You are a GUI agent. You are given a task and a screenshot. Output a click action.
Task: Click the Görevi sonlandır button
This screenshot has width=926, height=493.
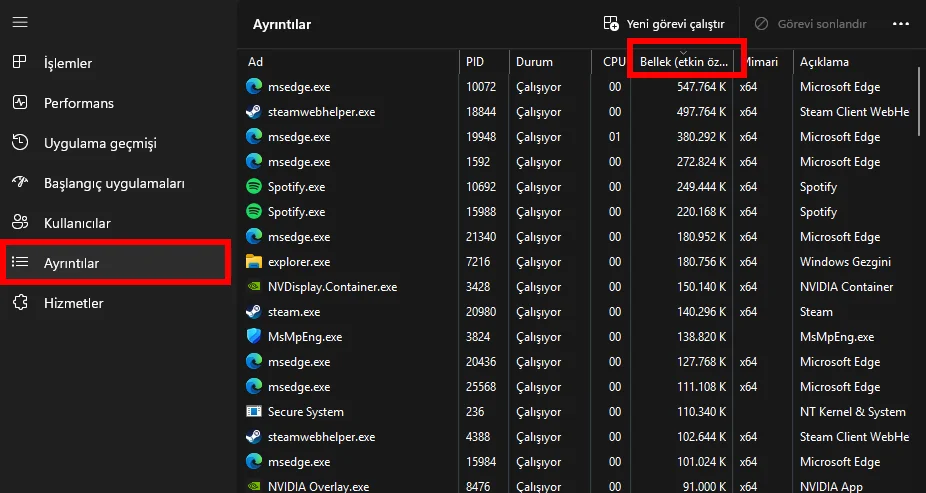point(811,24)
